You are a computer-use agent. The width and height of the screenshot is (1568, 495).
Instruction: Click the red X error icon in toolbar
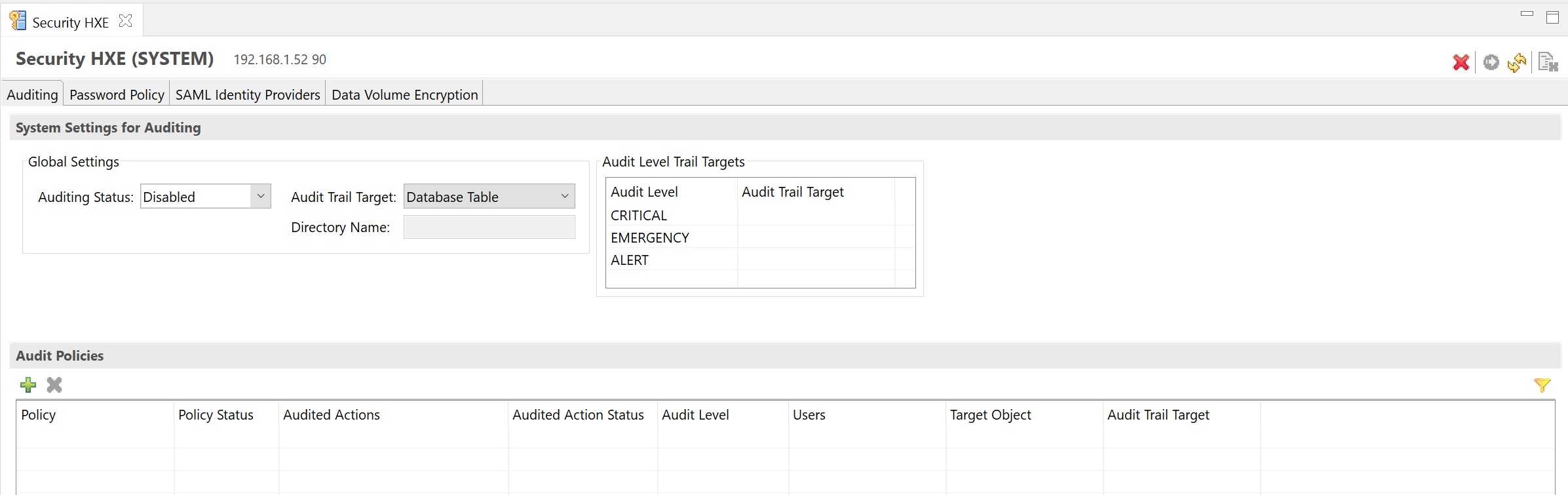1461,62
